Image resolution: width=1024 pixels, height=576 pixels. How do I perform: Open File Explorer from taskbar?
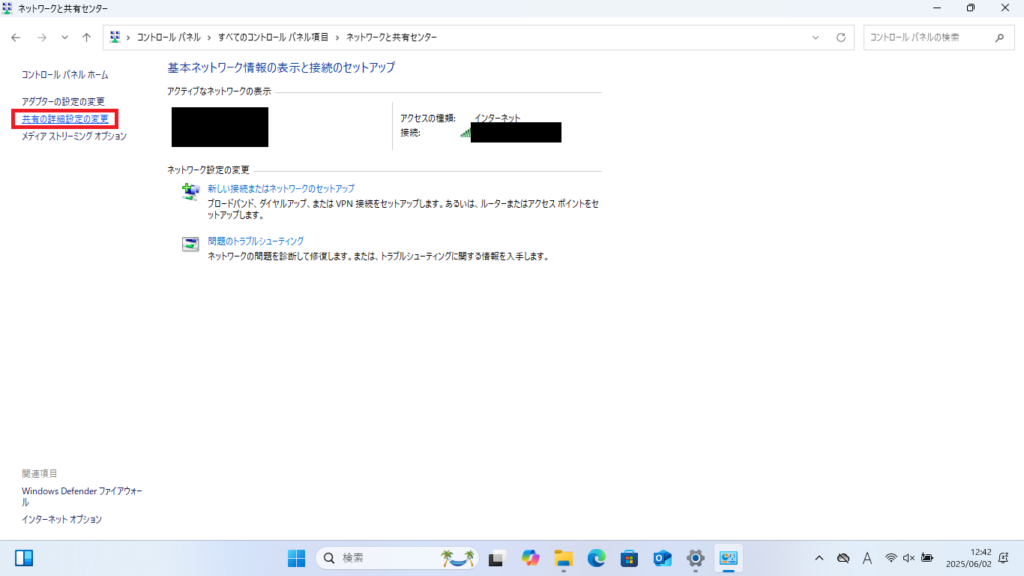(x=563, y=558)
